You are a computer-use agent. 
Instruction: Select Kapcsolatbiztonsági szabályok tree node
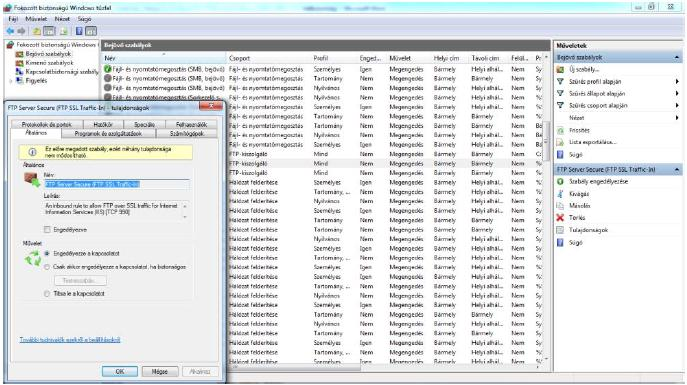pos(62,72)
